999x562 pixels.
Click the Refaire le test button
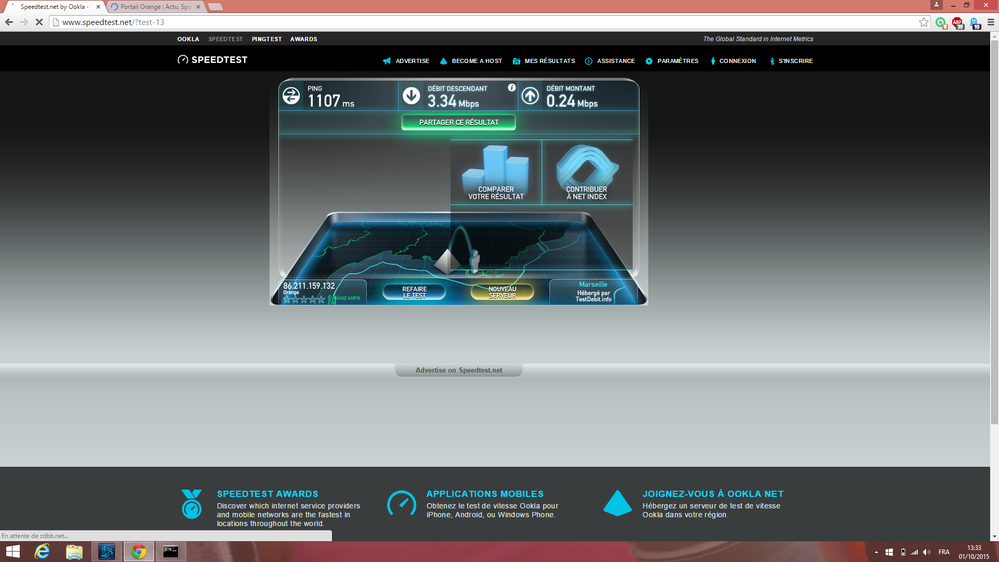(414, 292)
